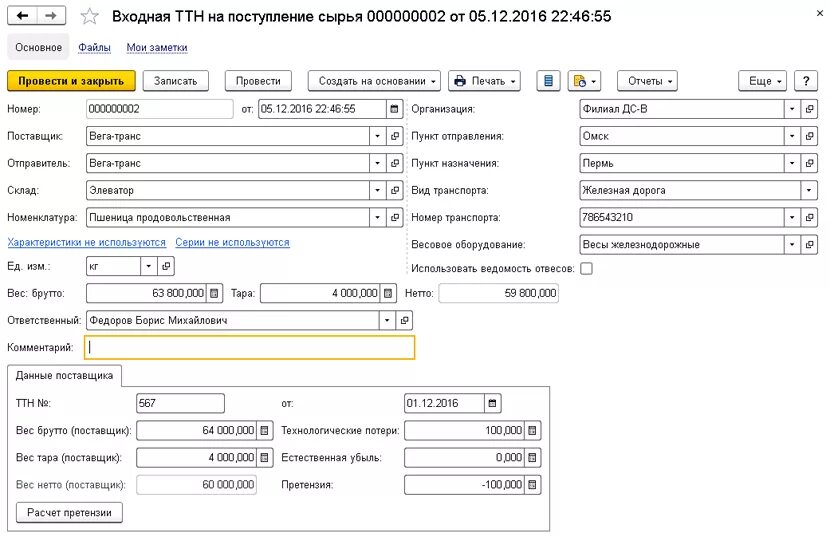830x537 pixels.
Task: Expand the Пункт отправления dropdown
Action: 792,136
